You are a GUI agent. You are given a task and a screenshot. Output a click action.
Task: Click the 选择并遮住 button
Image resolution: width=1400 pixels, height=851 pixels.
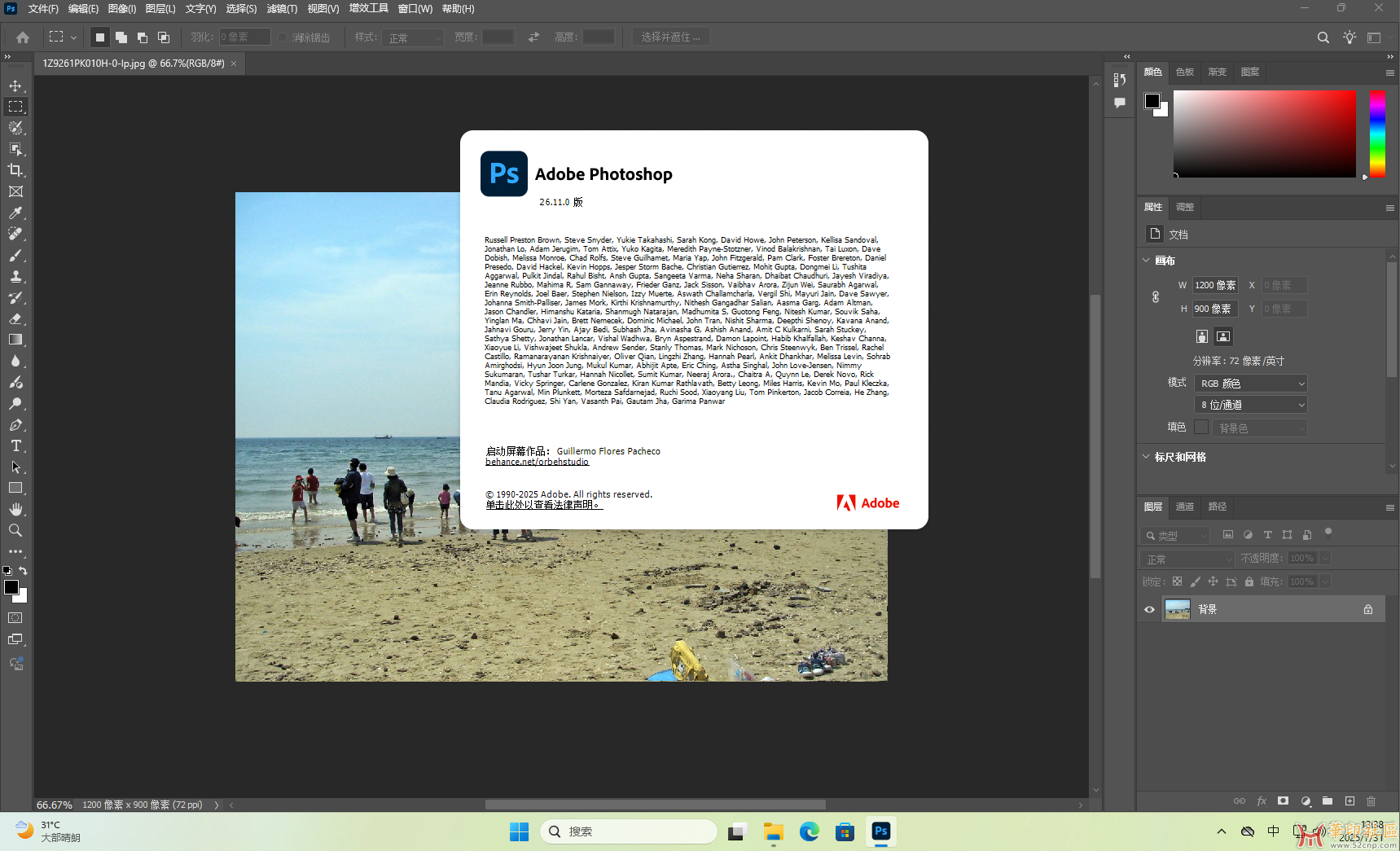(x=670, y=37)
